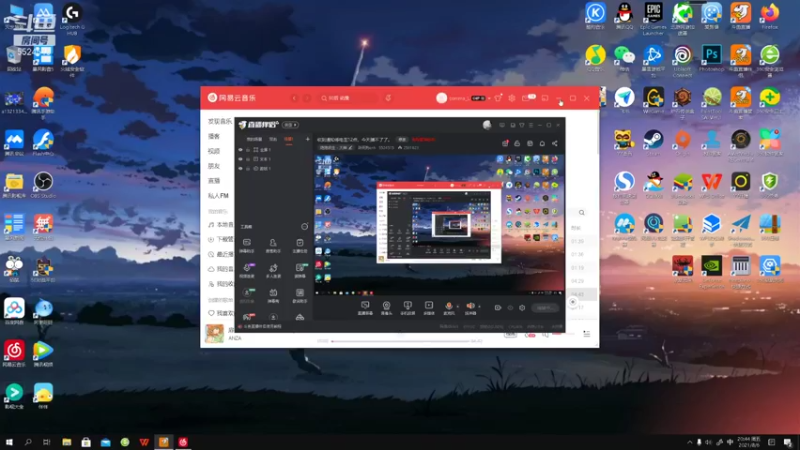Expand mode pill dropdown beside streaming app logo
Viewport: 800px width, 450px height.
coord(290,125)
